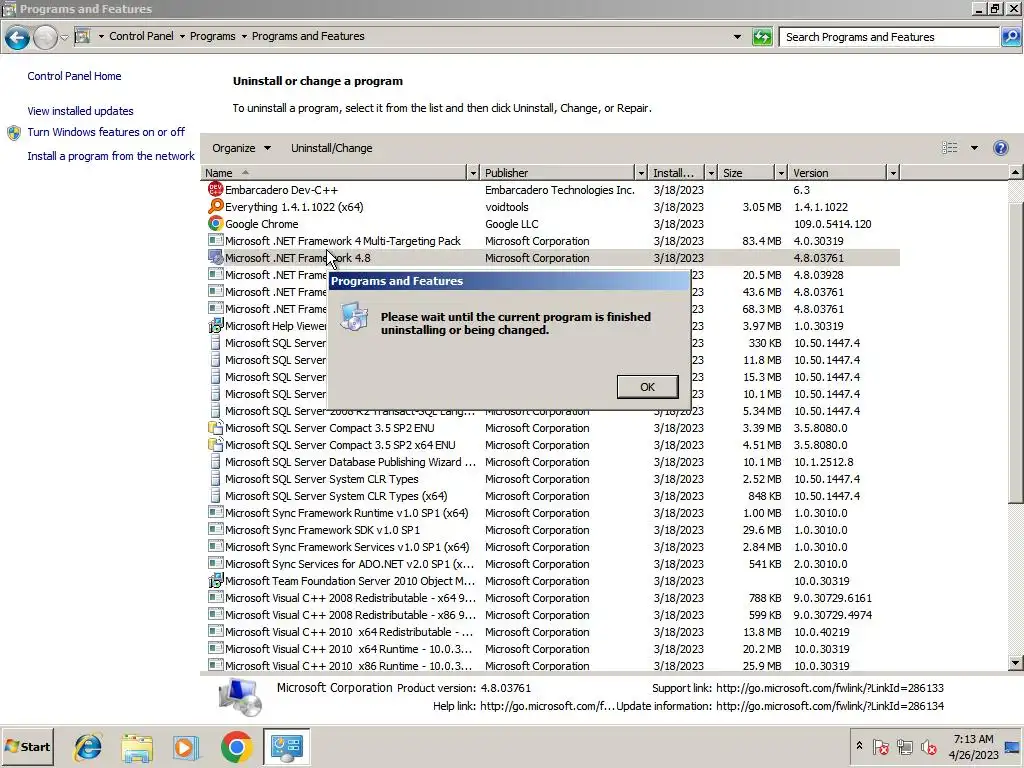This screenshot has height=768, width=1024.
Task: Click Install a program from the network
Action: pyautogui.click(x=111, y=156)
